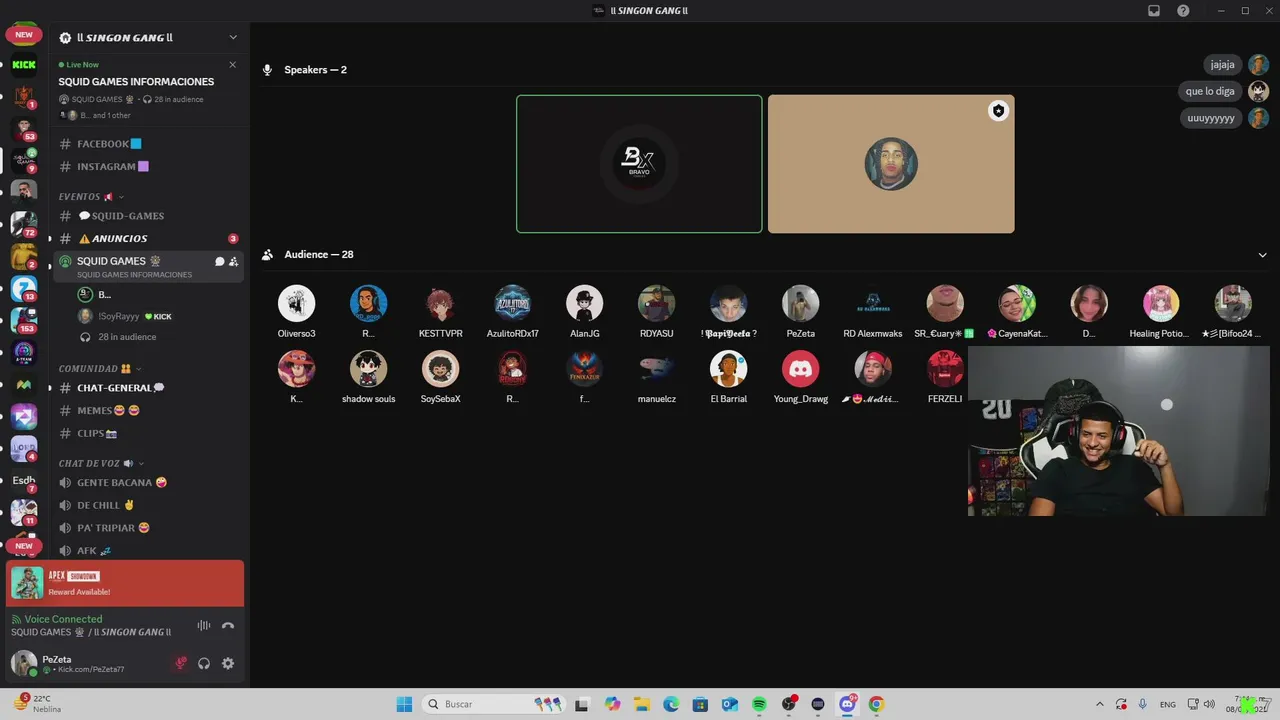
Task: Open Outlook from the taskbar
Action: pyautogui.click(x=730, y=704)
